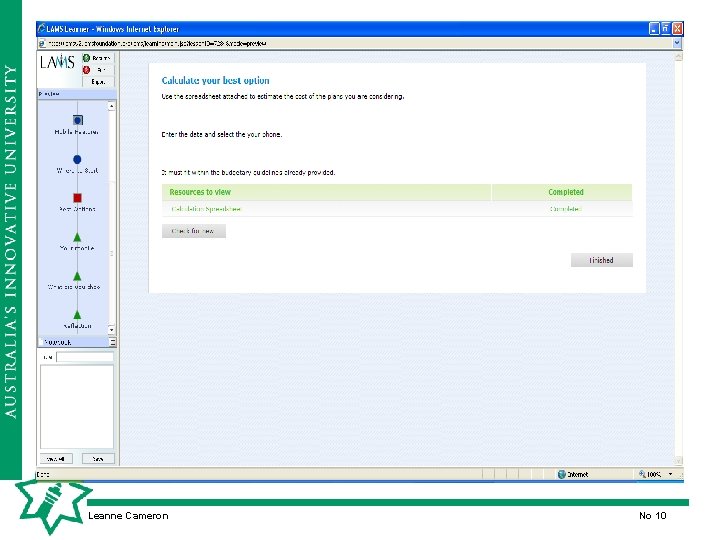Select the second green triangle activity icon
720x540 pixels.
tap(77, 276)
